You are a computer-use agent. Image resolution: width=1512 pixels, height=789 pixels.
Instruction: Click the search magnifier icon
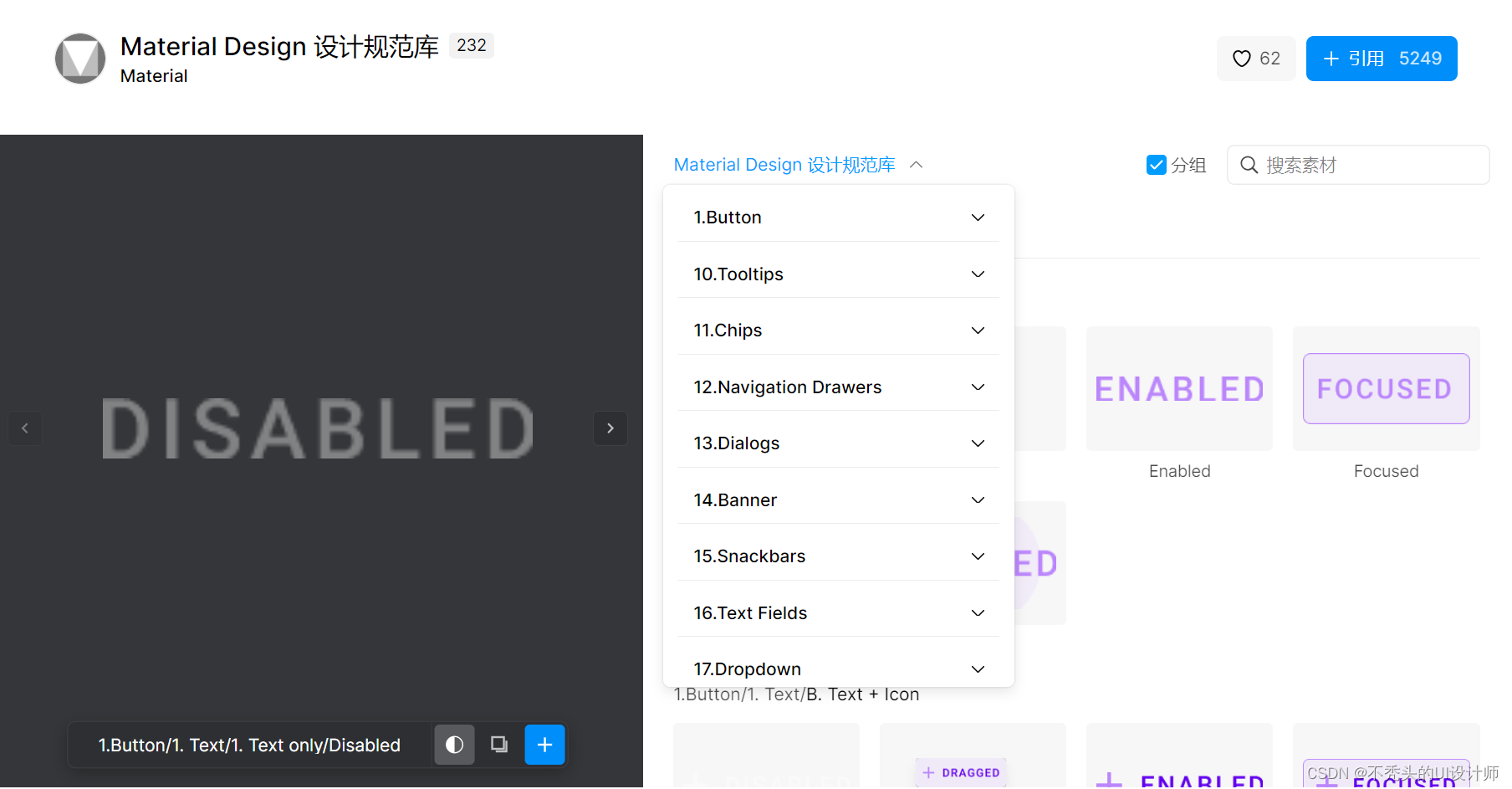(x=1249, y=165)
